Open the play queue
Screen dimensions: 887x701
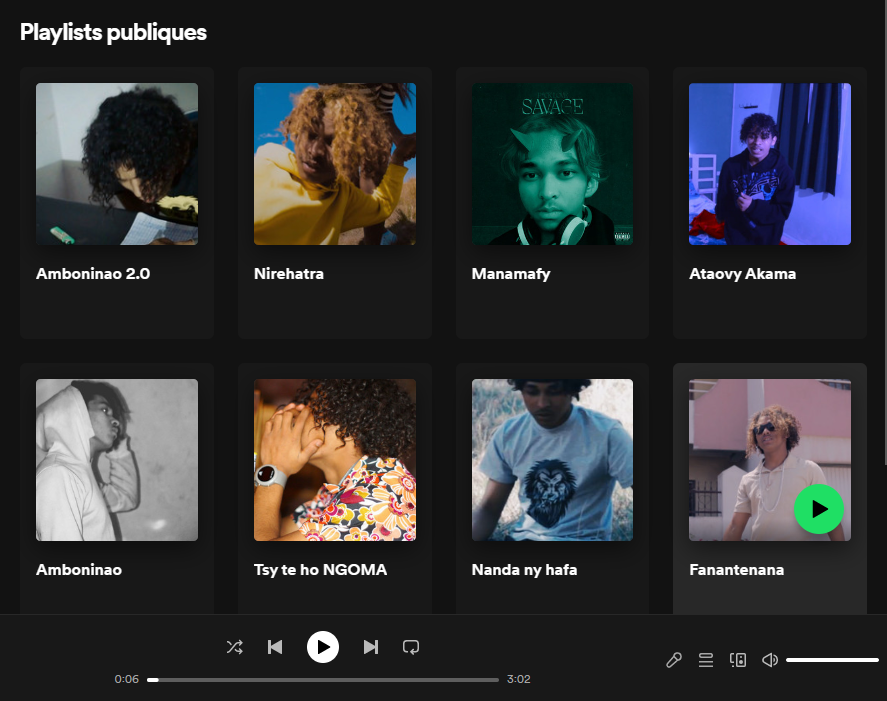[705, 660]
